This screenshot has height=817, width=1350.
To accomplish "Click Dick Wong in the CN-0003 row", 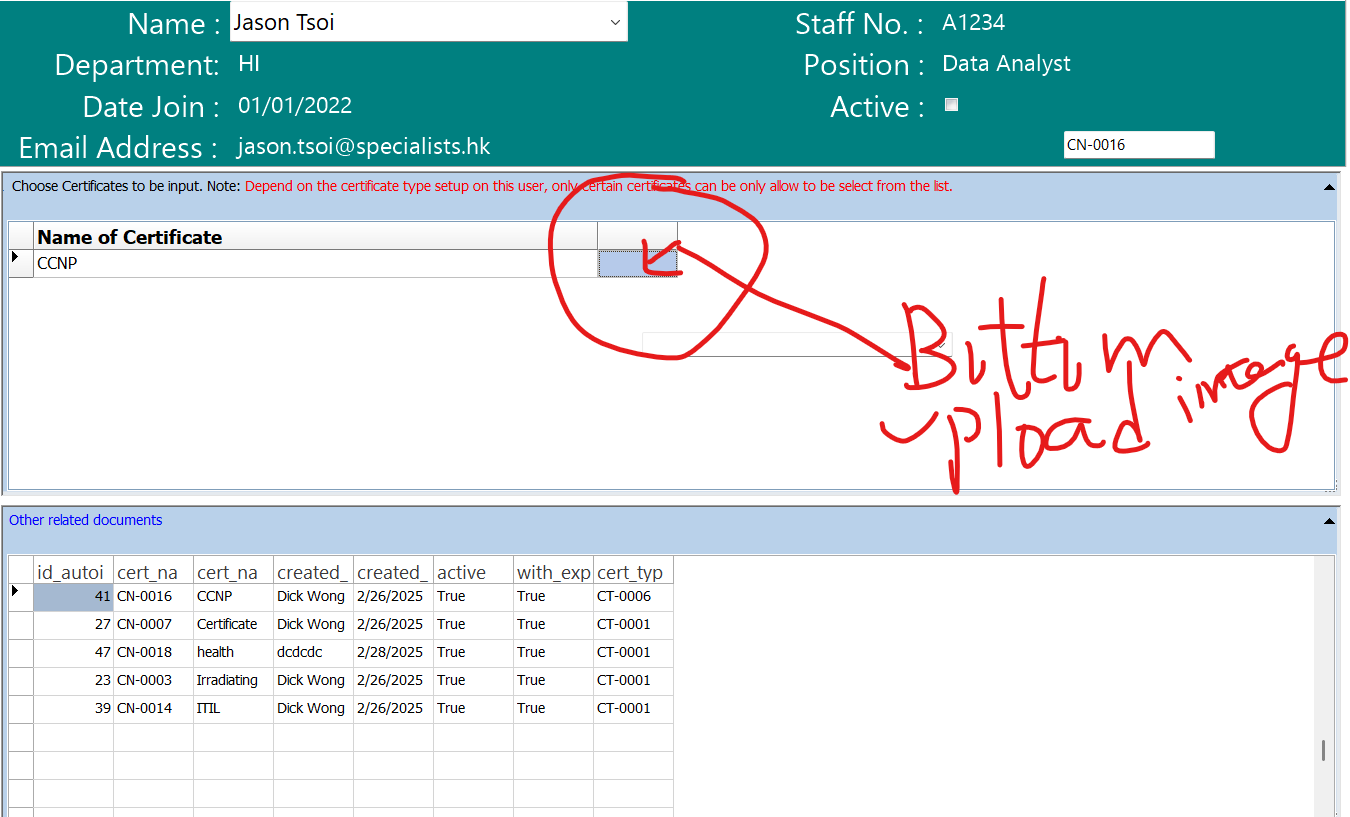I will click(x=313, y=681).
